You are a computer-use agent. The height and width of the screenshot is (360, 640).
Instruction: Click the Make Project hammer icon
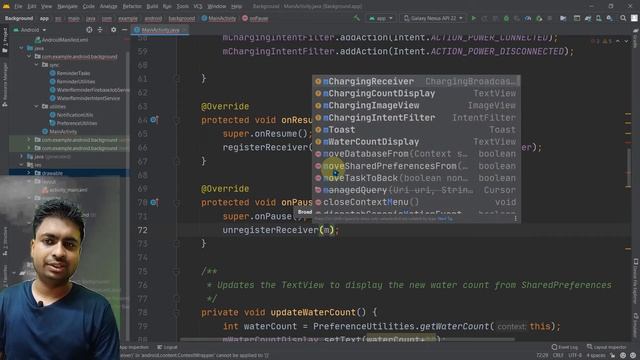pyautogui.click(x=357, y=18)
